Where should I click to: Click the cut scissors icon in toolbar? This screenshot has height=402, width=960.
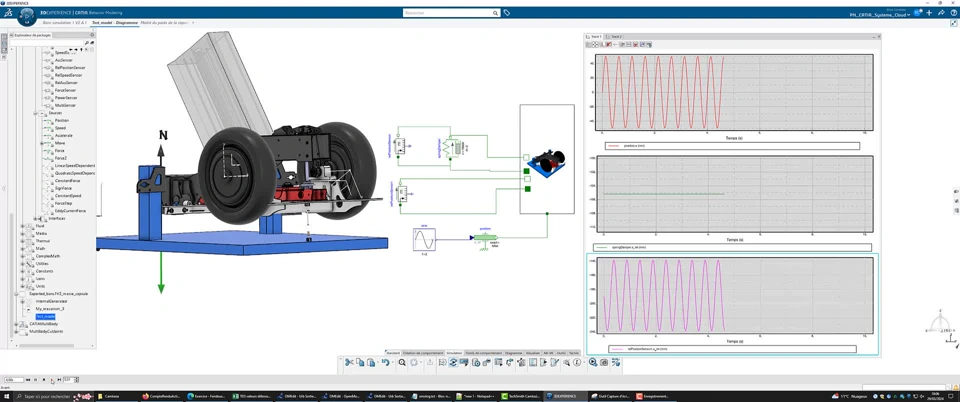tap(349, 363)
